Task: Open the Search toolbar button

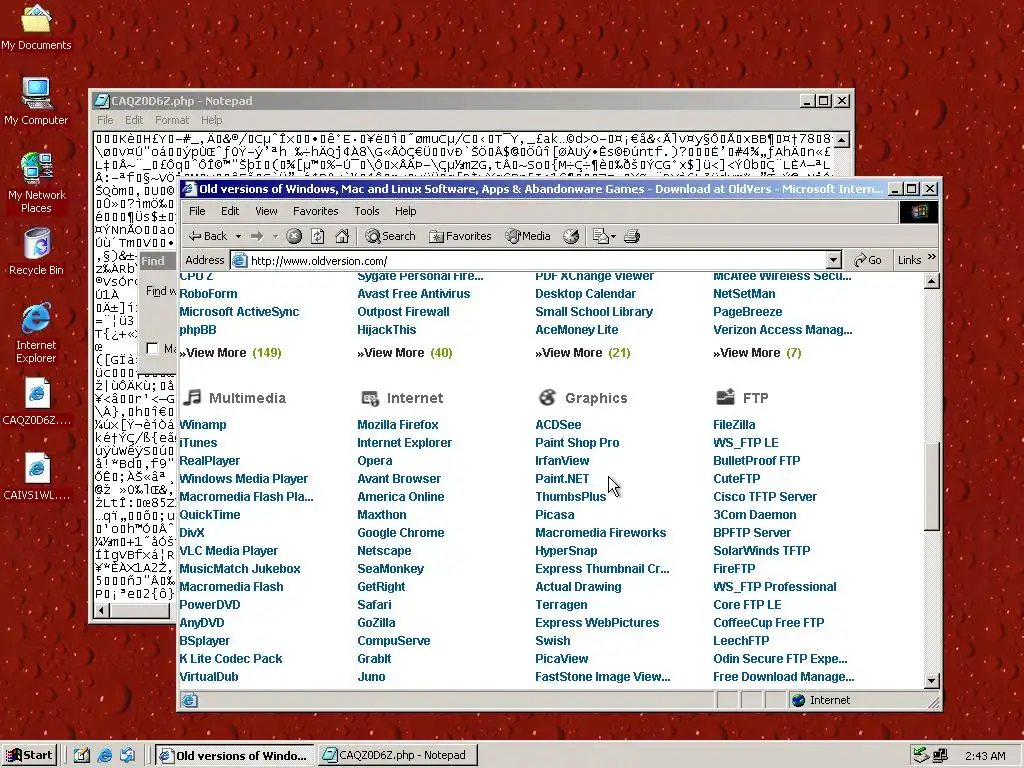Action: click(390, 236)
